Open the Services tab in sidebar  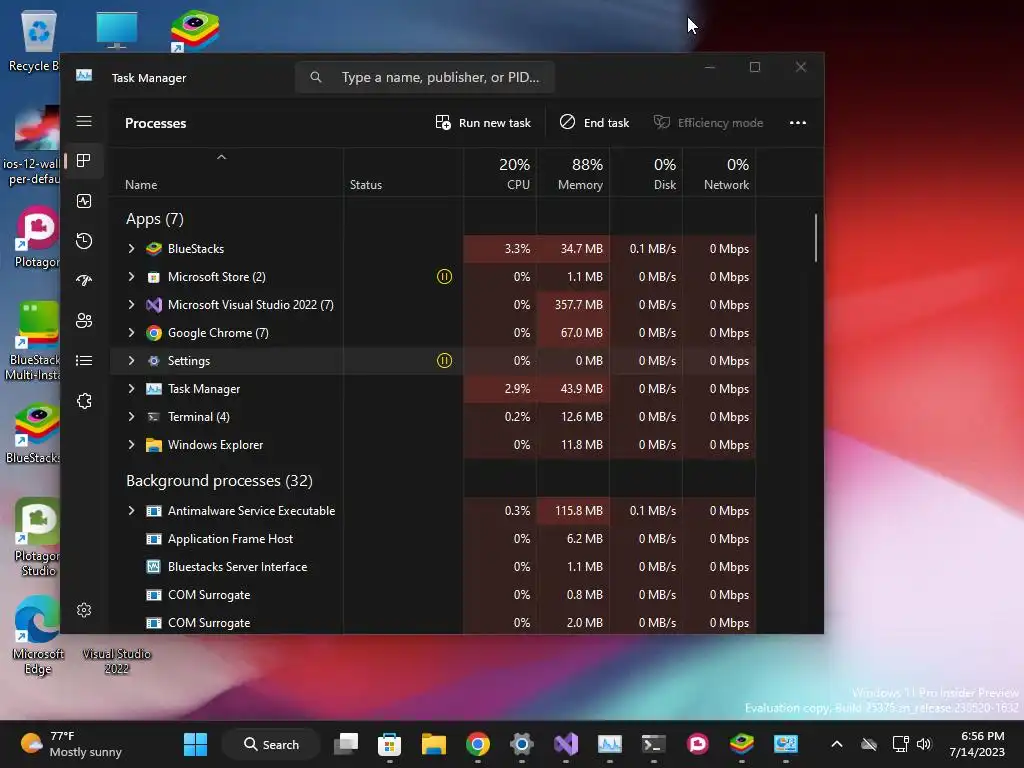coord(84,401)
